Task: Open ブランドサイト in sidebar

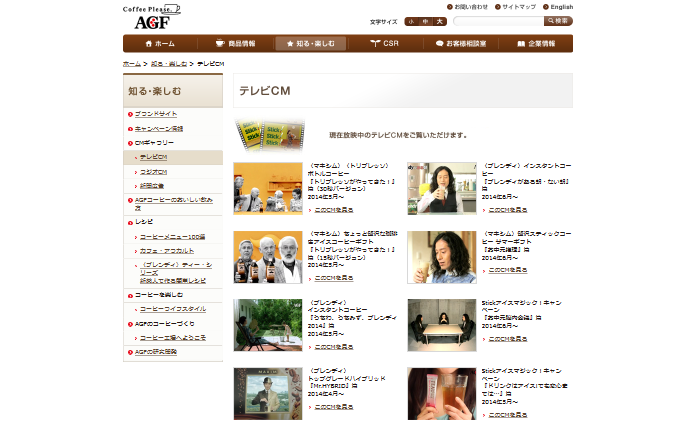Action: click(156, 114)
